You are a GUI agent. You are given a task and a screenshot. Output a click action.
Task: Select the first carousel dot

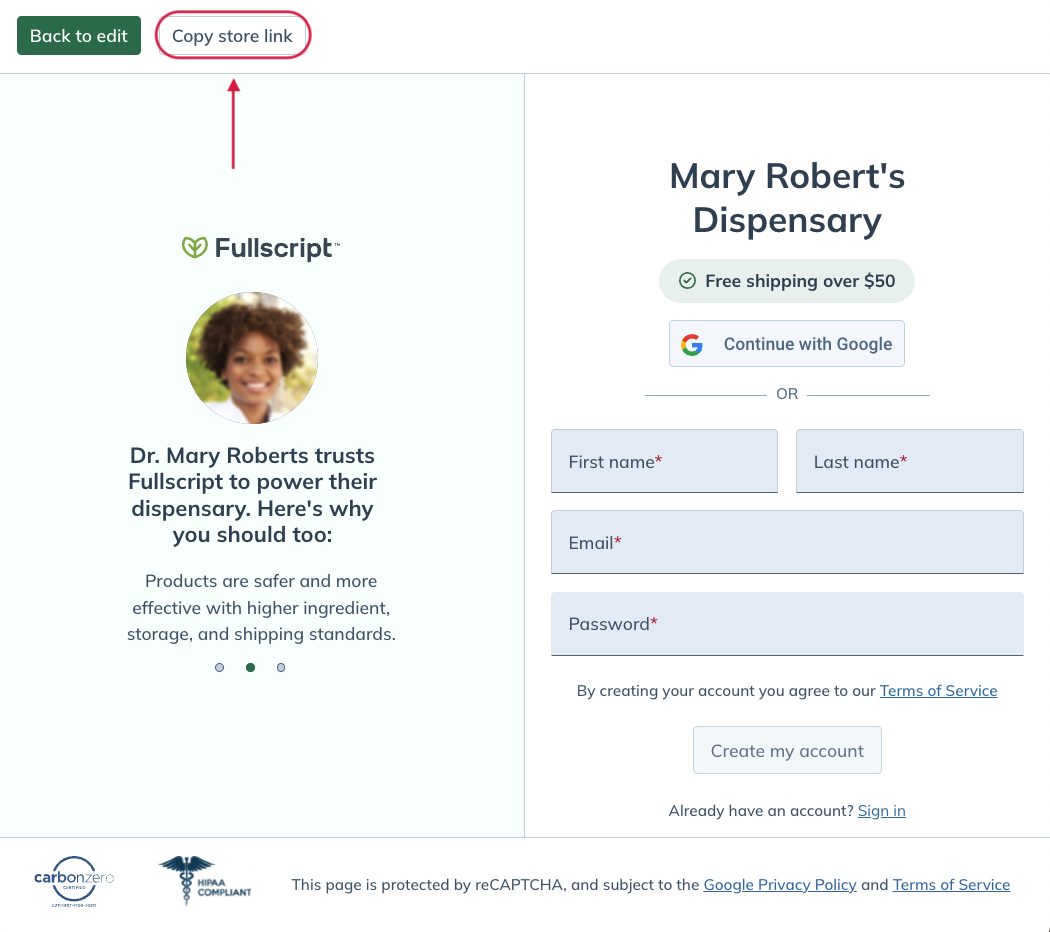click(x=219, y=668)
